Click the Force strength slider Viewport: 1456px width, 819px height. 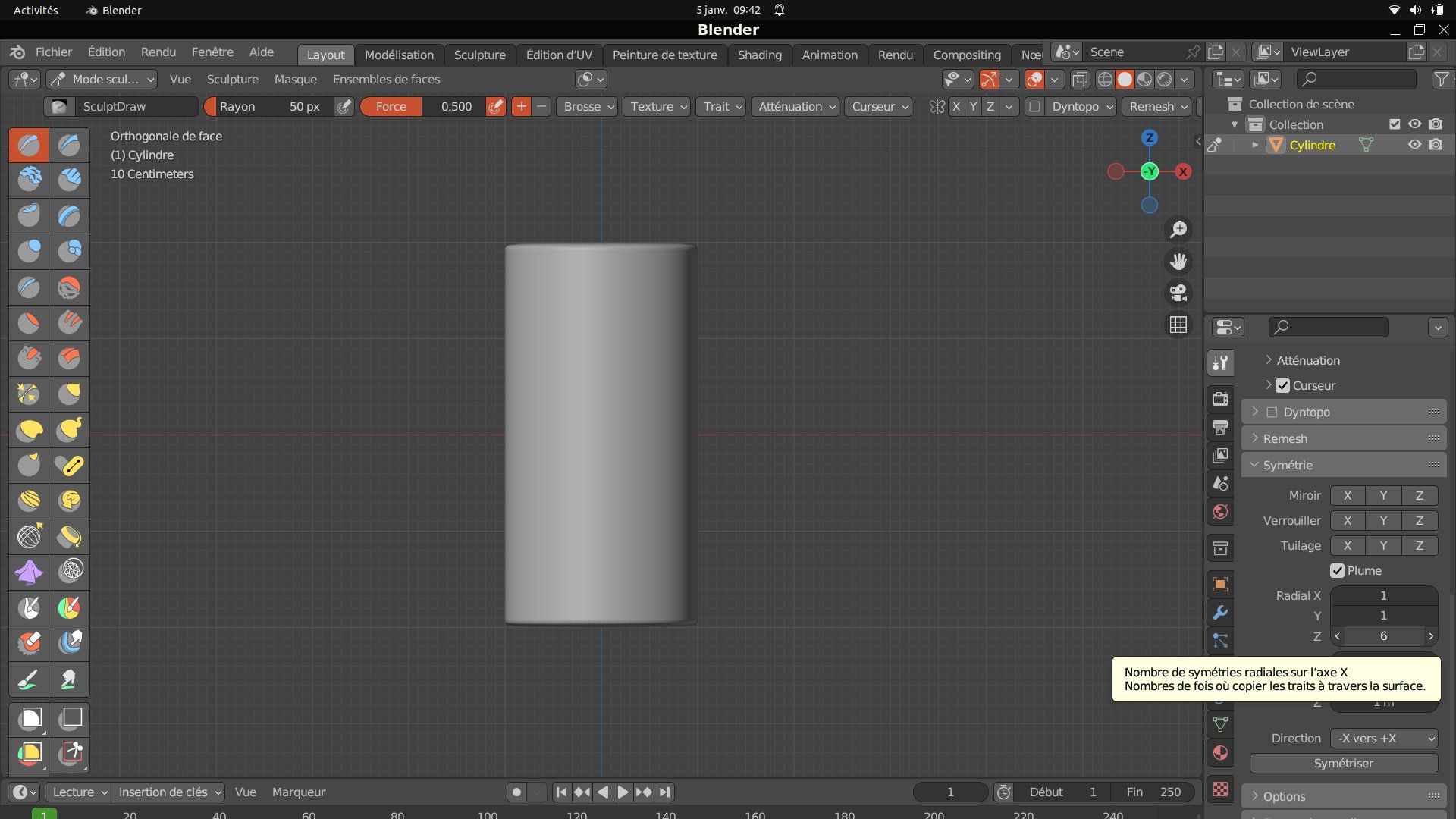click(x=423, y=107)
